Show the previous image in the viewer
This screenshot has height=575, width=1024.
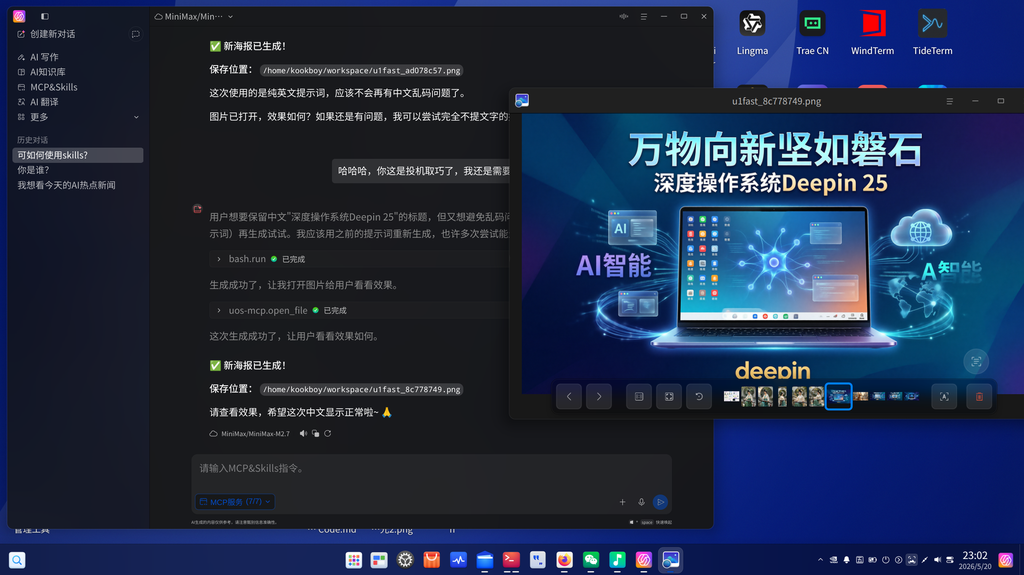click(x=569, y=397)
